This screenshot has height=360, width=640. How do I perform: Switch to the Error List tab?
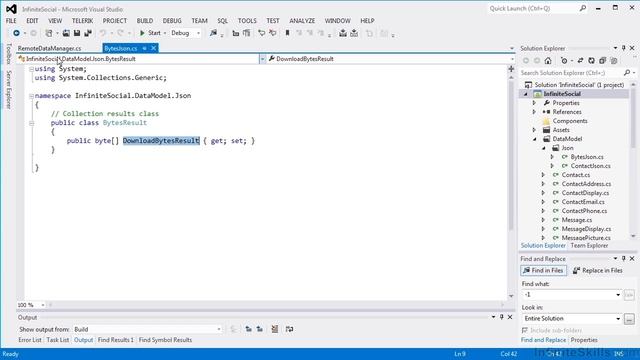(30, 340)
